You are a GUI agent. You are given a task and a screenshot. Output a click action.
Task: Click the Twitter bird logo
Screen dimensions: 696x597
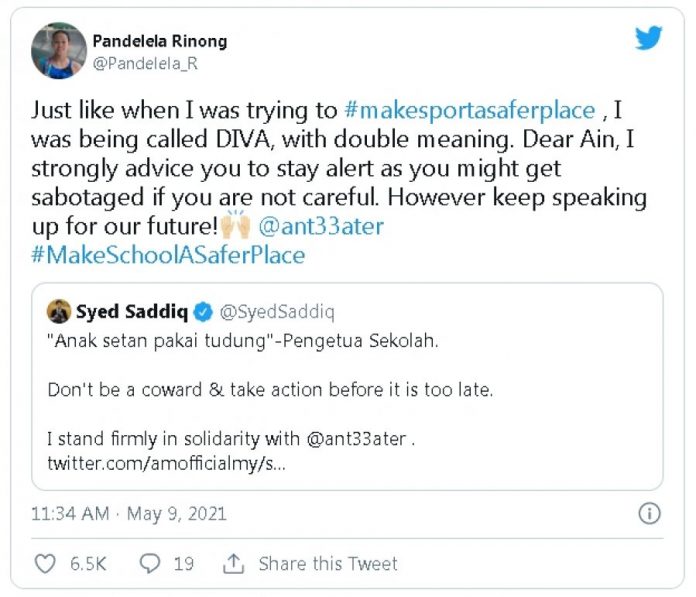649,39
